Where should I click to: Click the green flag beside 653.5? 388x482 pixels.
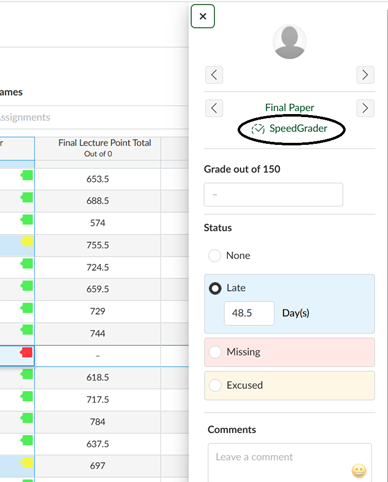(x=27, y=175)
